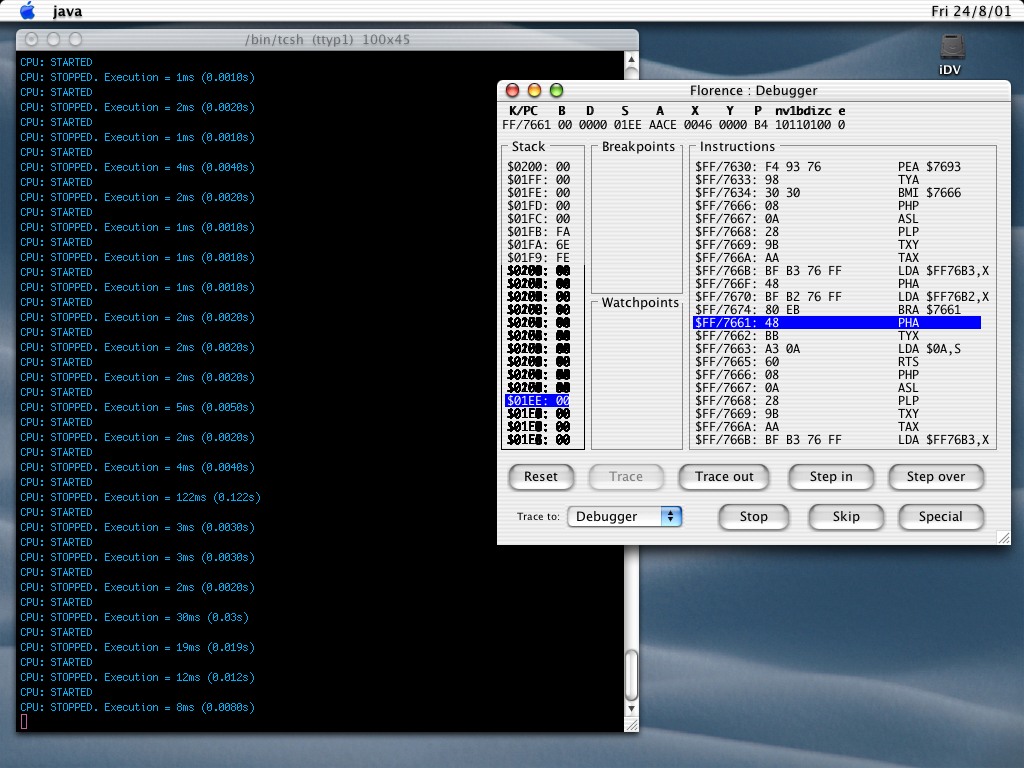Viewport: 1024px width, 768px height.
Task: Select the $0200: 00 stack entry at top
Action: pyautogui.click(x=538, y=167)
